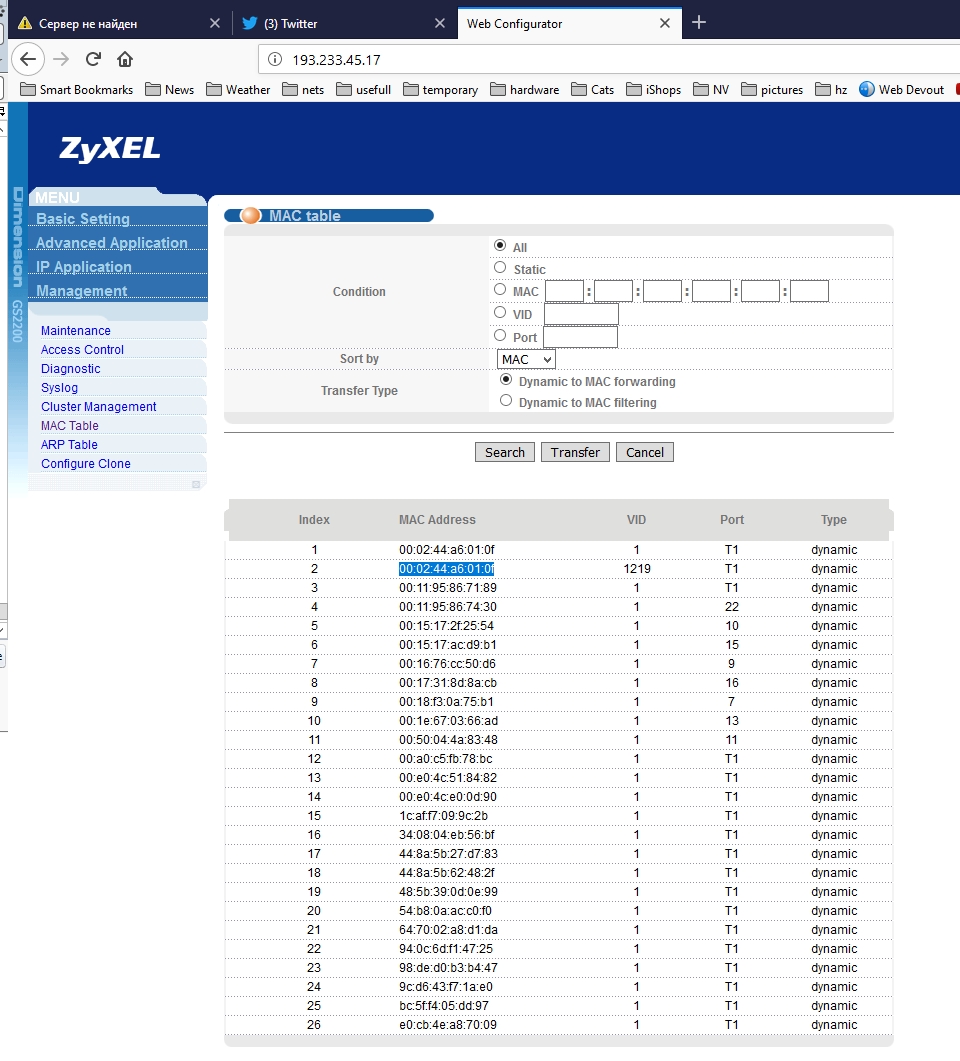Open the hardware bookmarks folder

pyautogui.click(x=525, y=89)
